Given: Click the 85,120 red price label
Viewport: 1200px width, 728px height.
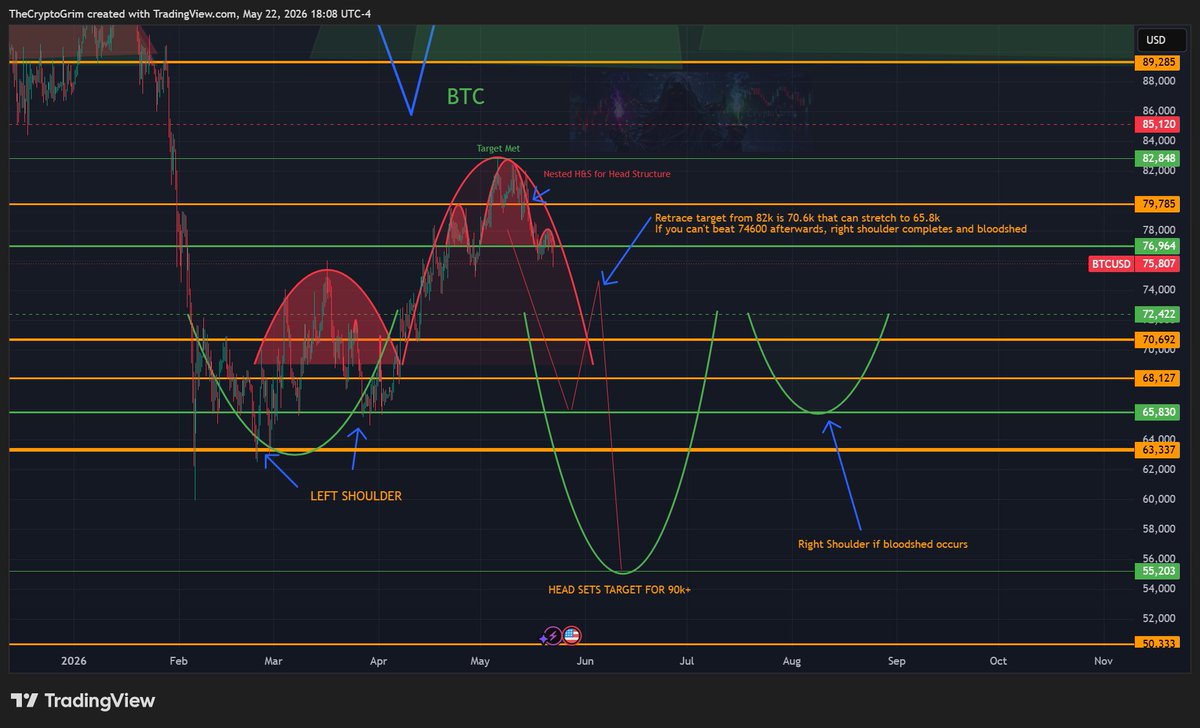Looking at the screenshot, I should (x=1160, y=125).
